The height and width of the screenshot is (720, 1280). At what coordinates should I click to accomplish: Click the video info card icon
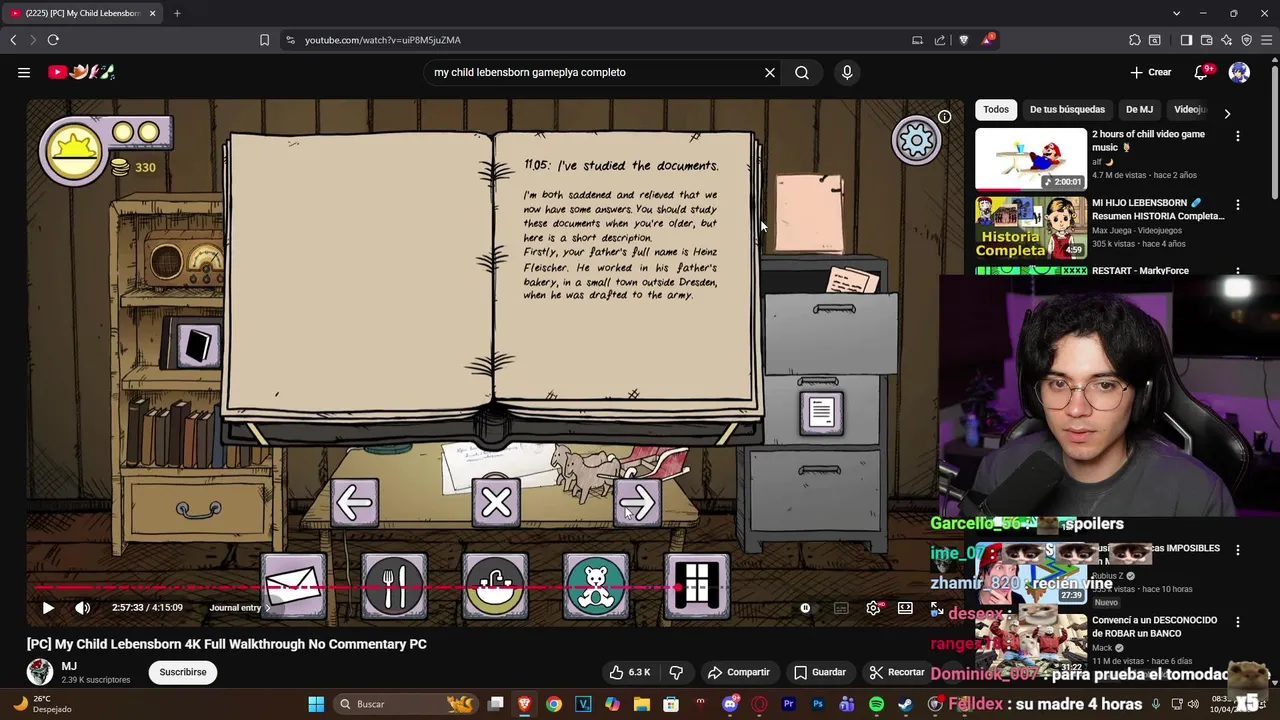pyautogui.click(x=944, y=117)
